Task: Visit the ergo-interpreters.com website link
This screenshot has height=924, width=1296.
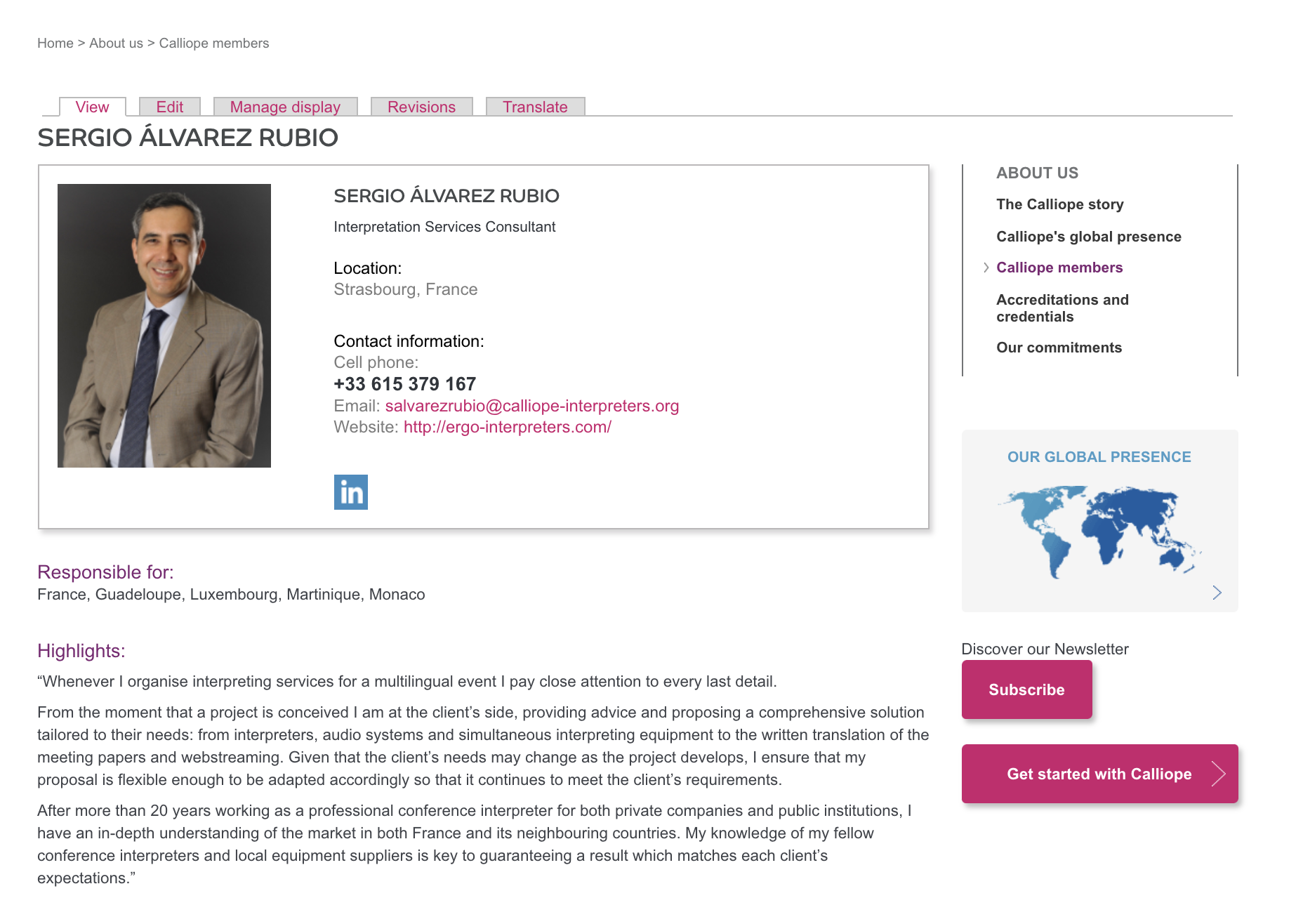Action: point(507,427)
